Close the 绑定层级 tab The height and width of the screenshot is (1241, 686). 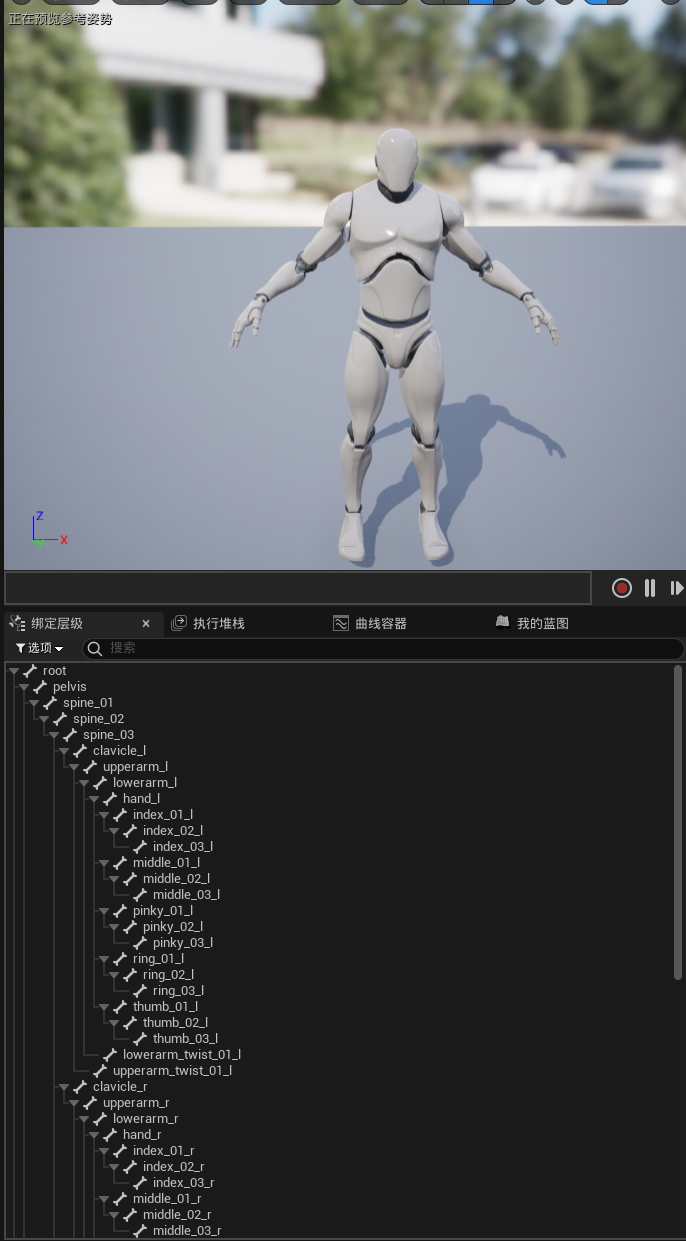point(146,623)
